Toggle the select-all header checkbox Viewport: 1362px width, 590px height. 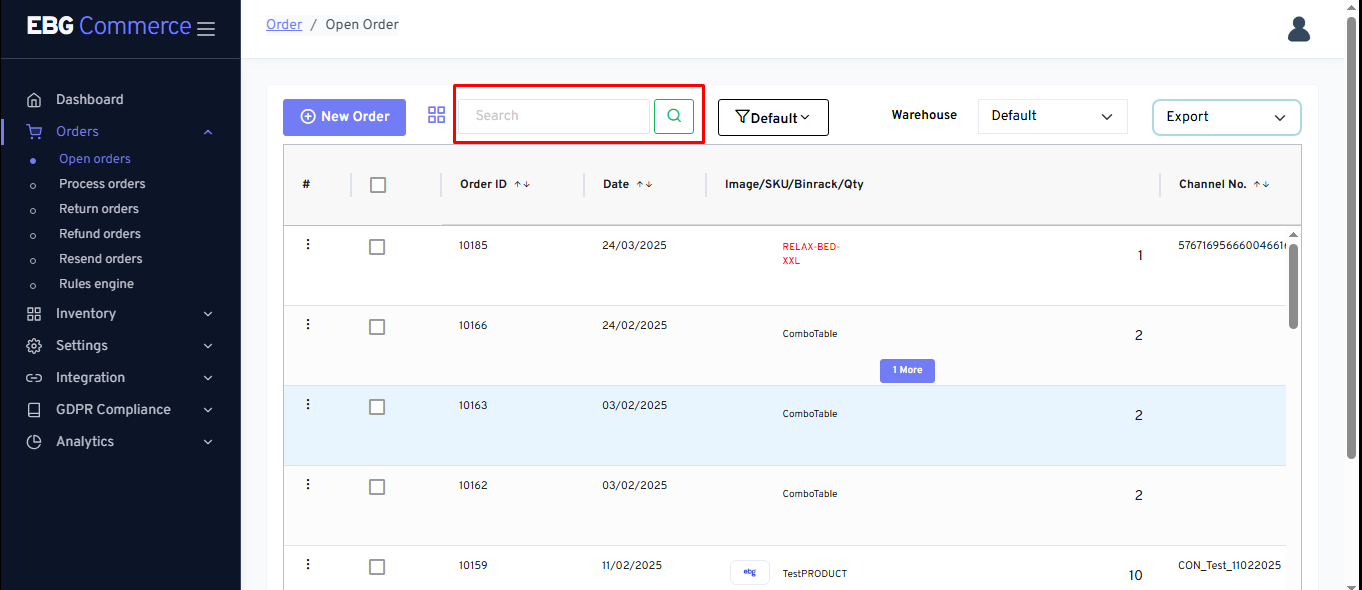coord(378,185)
